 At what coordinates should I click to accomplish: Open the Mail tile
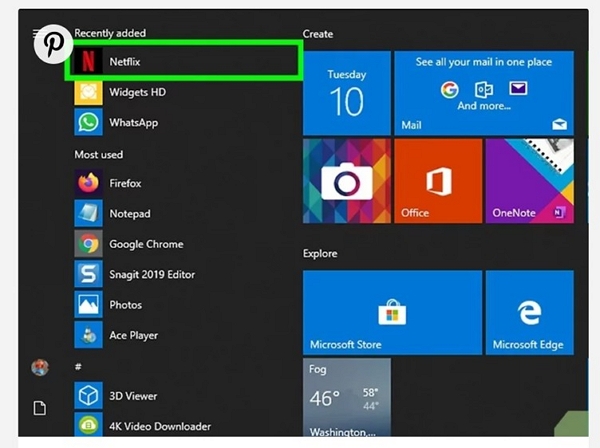(x=484, y=93)
